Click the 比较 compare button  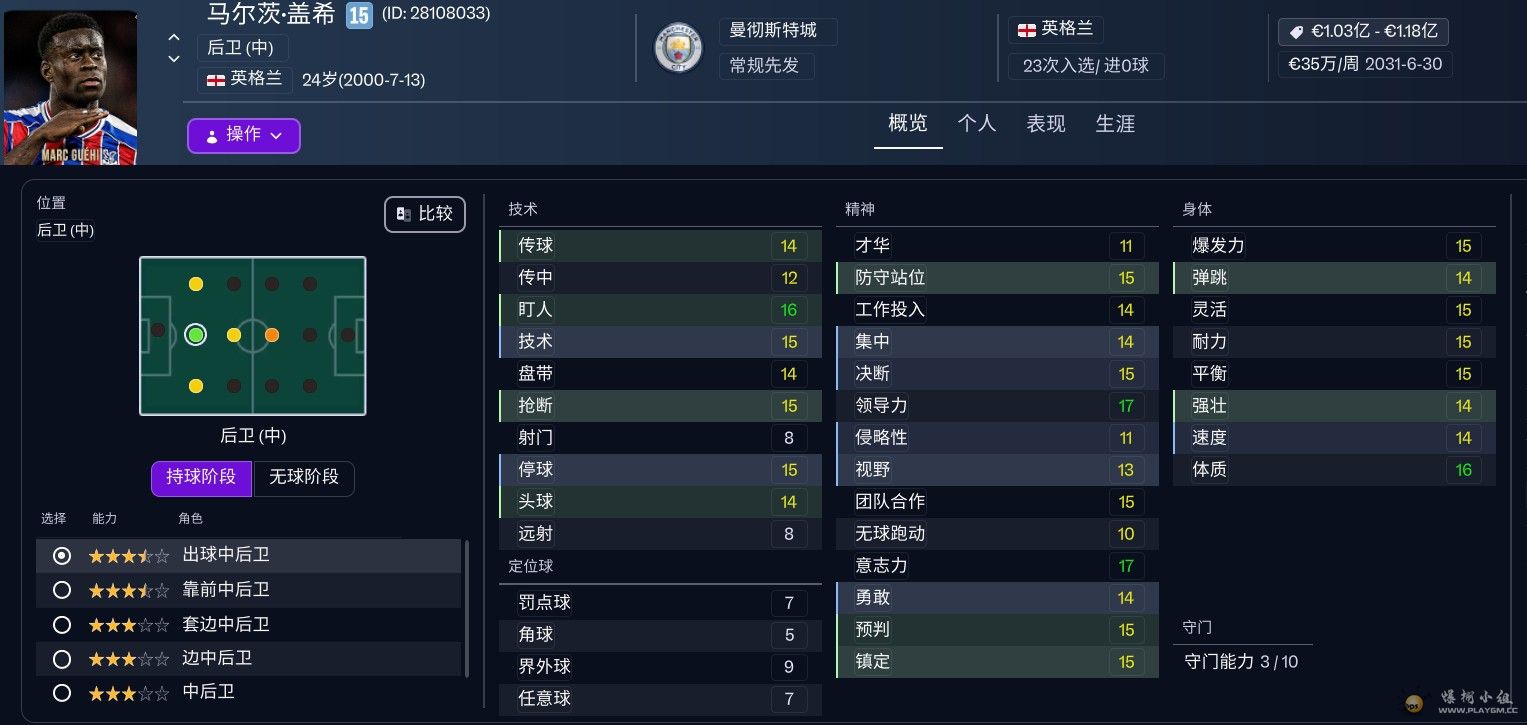pos(425,214)
